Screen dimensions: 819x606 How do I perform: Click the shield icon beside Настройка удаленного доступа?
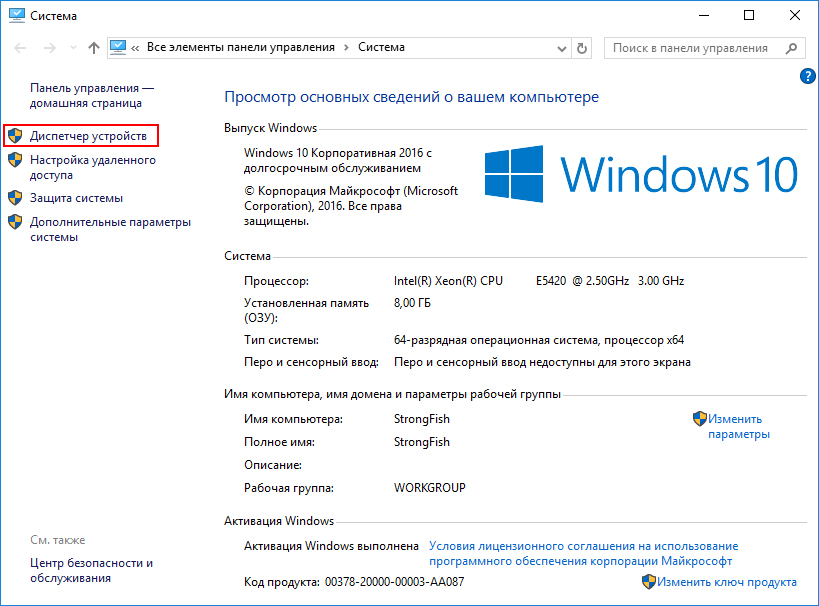pyautogui.click(x=15, y=160)
